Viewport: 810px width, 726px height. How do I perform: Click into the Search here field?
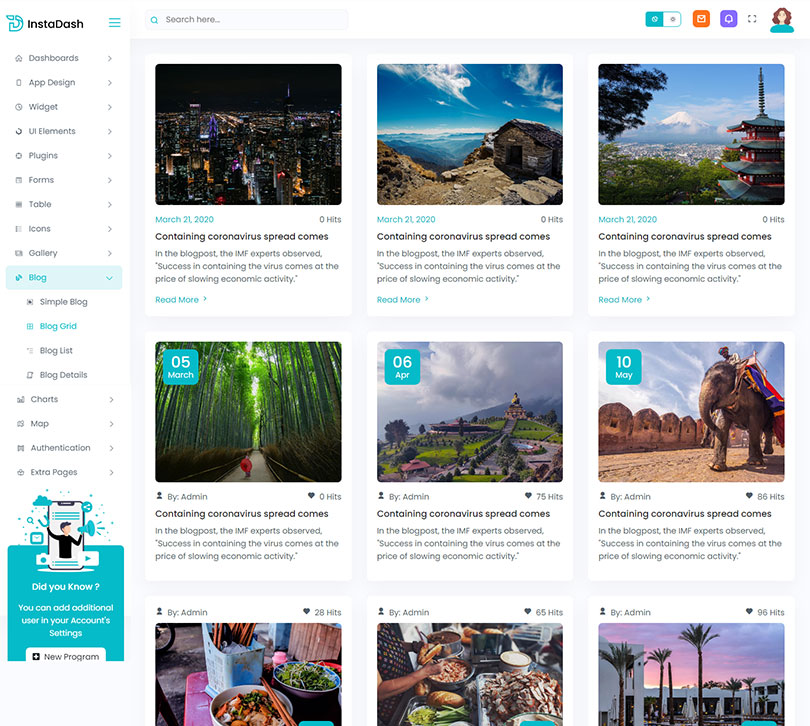pos(250,20)
